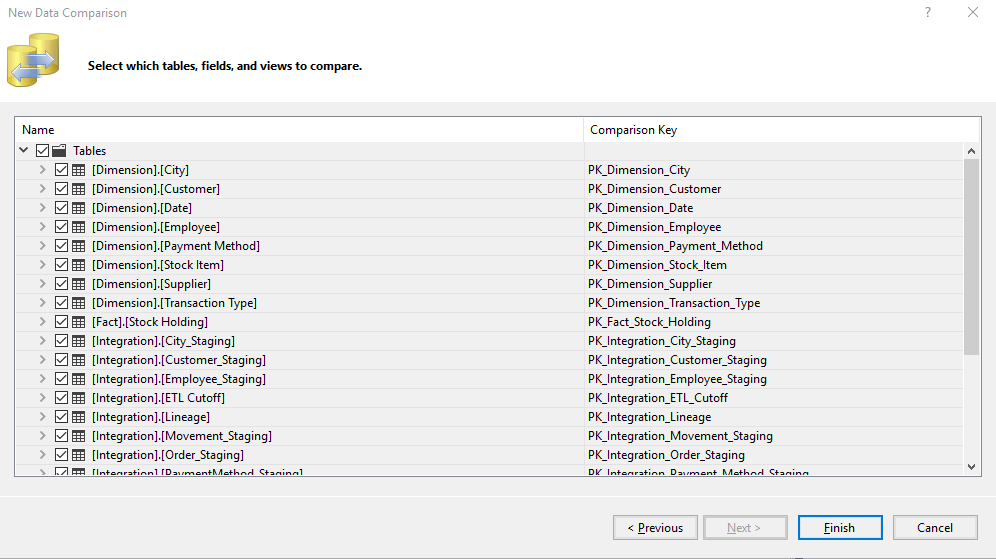Uncheck [Fact].[Stock Holding] checkbox
Image resolution: width=996 pixels, height=559 pixels.
click(x=61, y=322)
